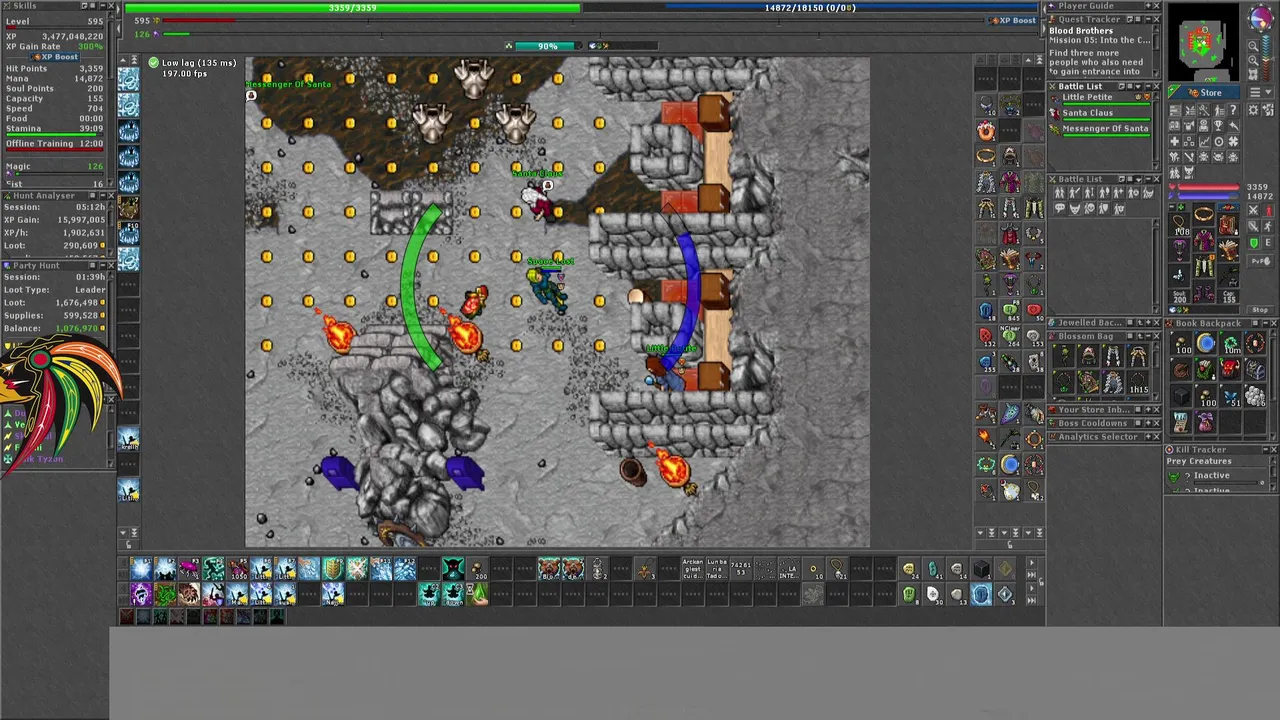Select the 1h15 amulet in Blossom Bag

(x=1139, y=382)
